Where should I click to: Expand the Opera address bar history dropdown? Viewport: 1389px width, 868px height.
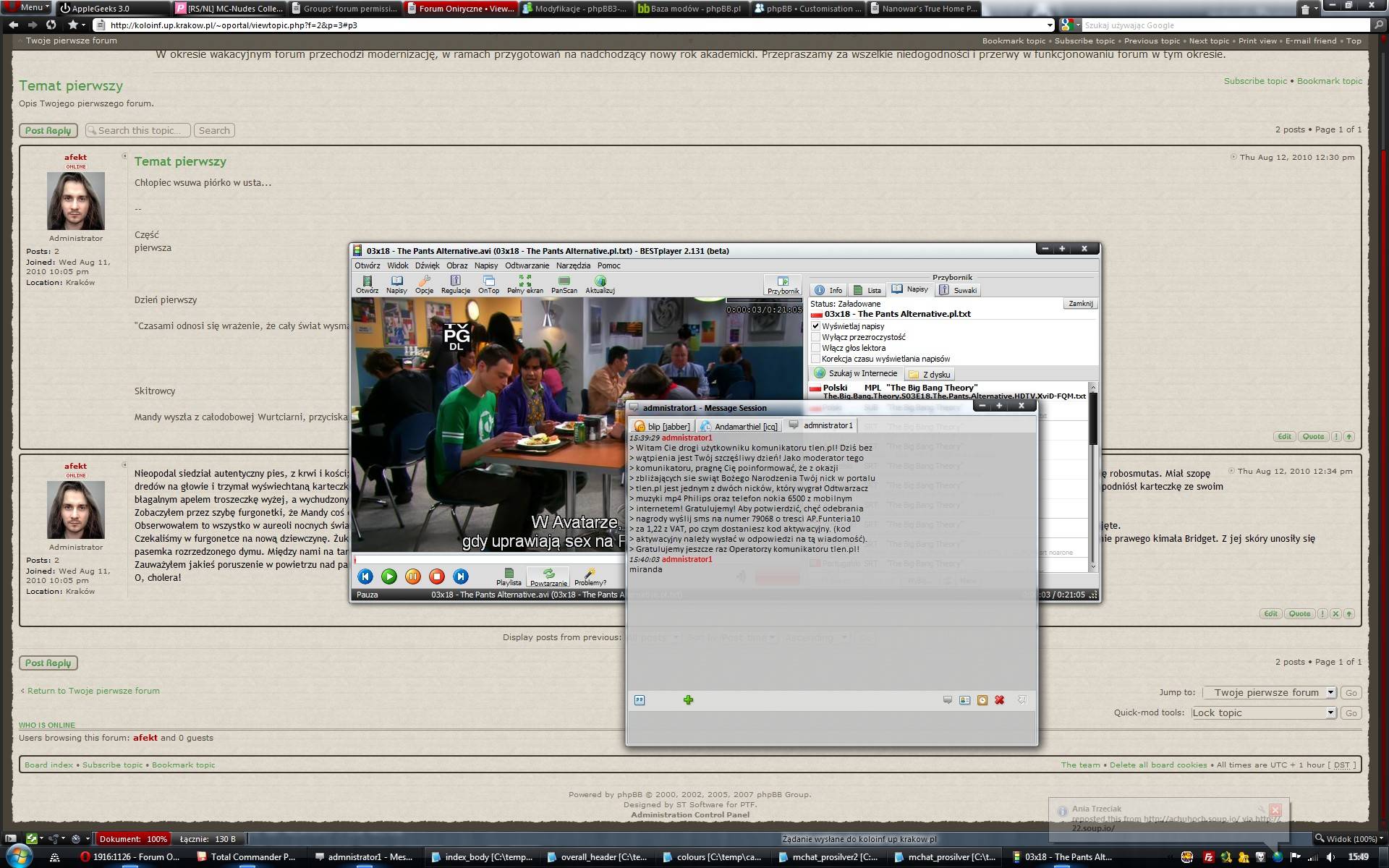pyautogui.click(x=1050, y=25)
